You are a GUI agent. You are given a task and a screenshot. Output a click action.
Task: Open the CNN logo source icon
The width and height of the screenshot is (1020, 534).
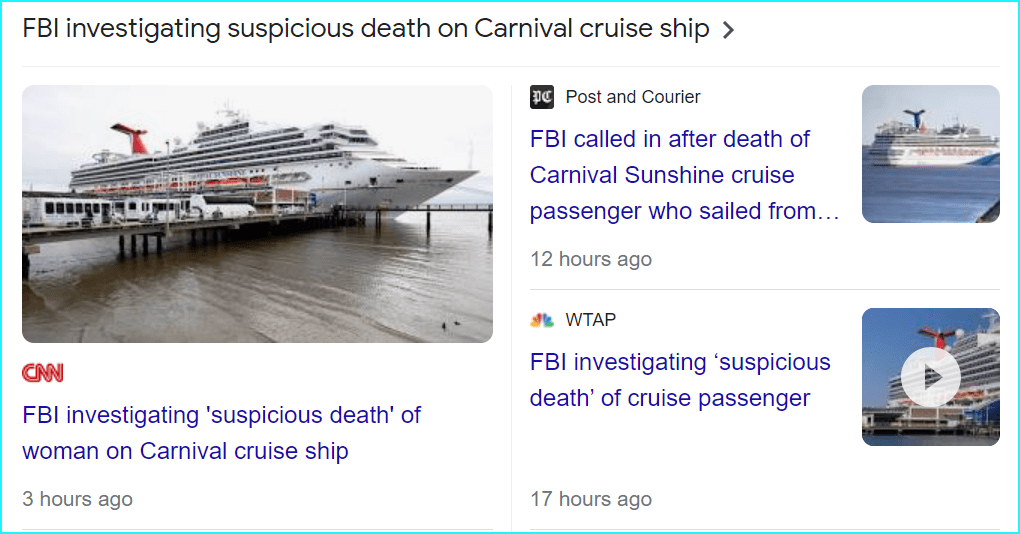[42, 373]
